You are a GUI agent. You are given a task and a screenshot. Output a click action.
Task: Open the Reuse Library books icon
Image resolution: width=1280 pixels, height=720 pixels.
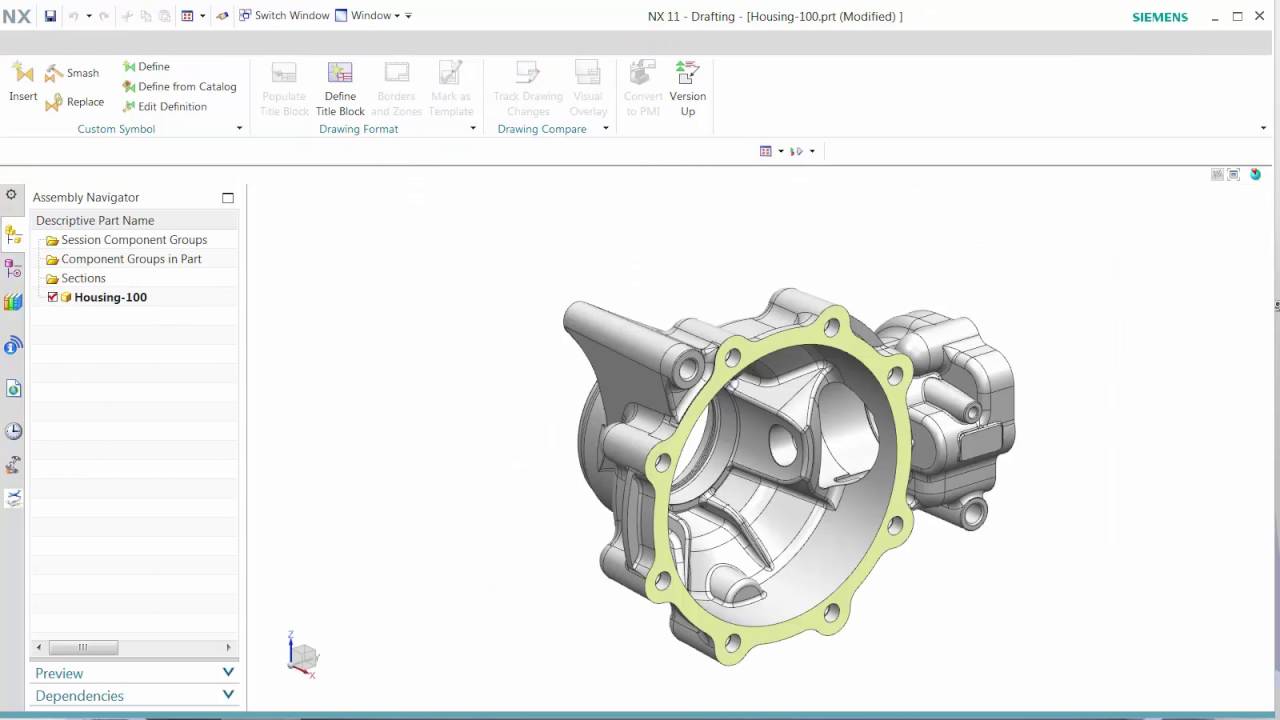tap(13, 301)
